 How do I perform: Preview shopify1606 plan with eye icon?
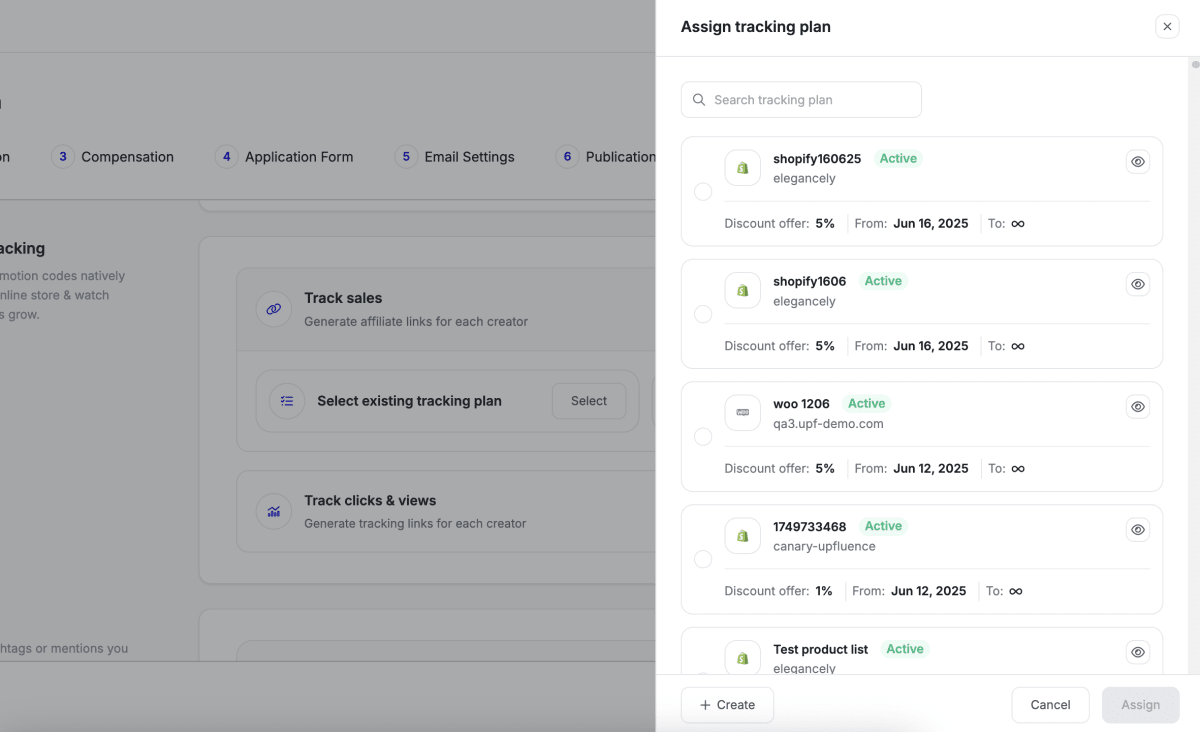point(1138,284)
